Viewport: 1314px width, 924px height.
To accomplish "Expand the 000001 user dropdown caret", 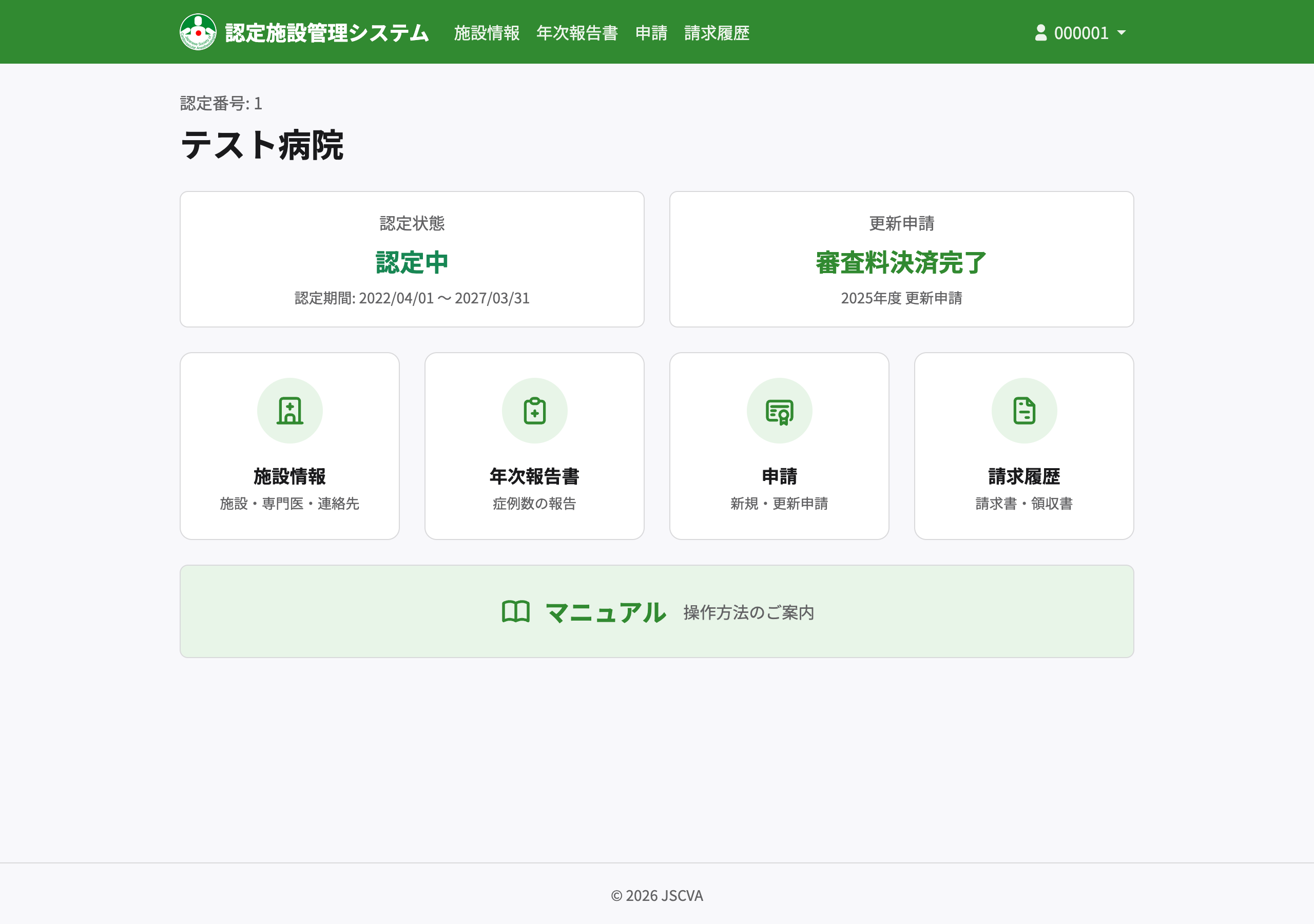I will coord(1121,33).
